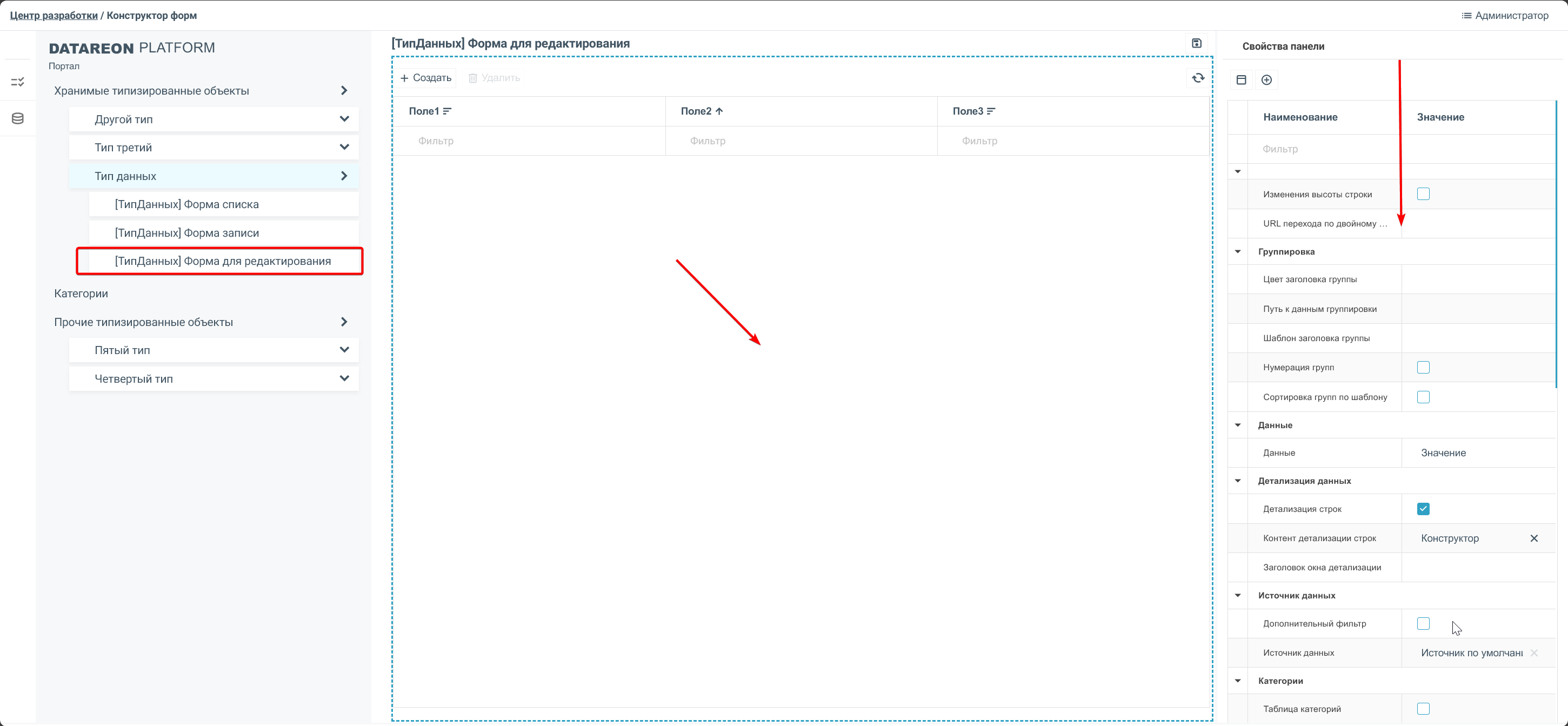This screenshot has width=1568, height=726.
Task: Collapse the Группировка properties section
Action: [x=1237, y=252]
